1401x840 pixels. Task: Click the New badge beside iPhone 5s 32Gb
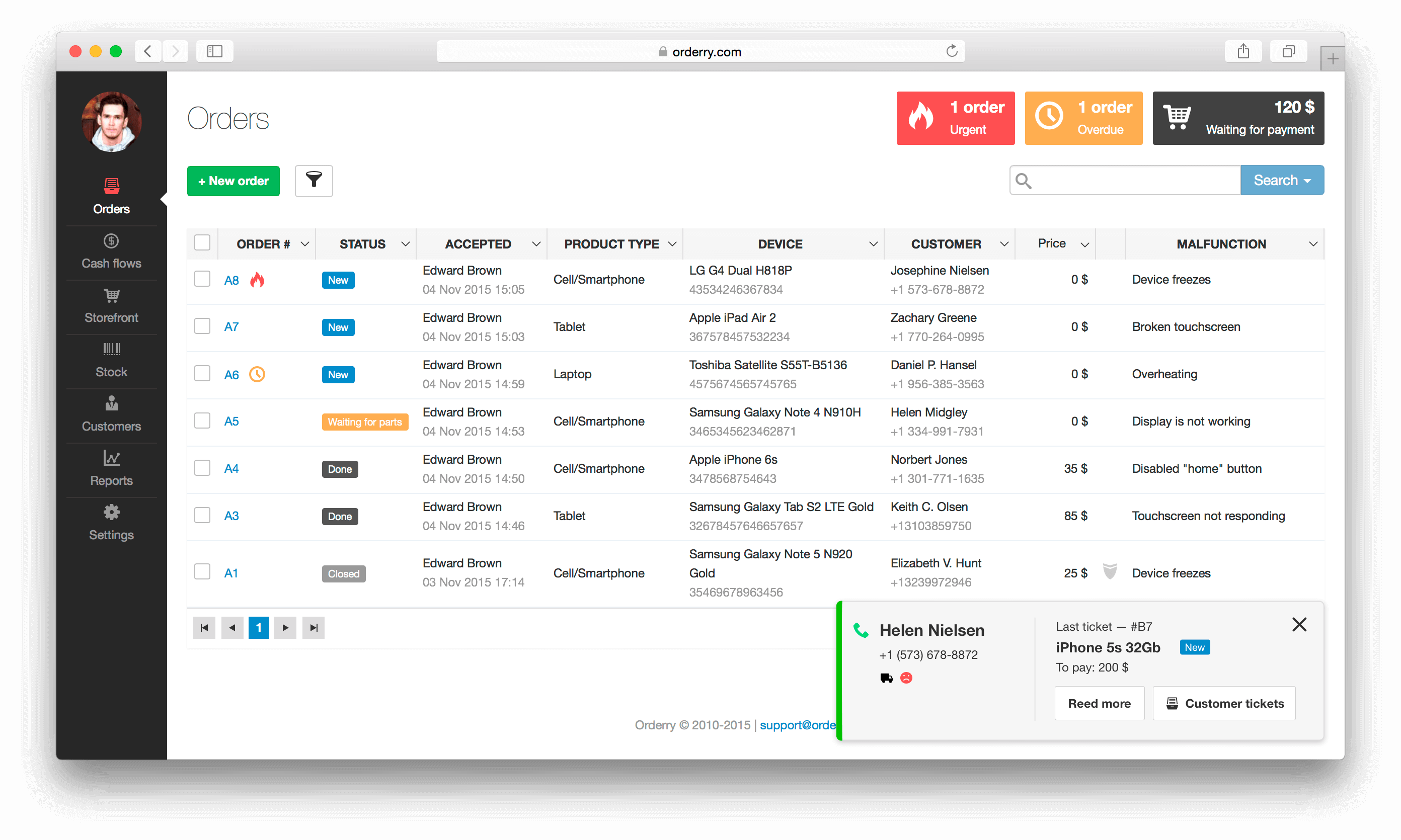[x=1195, y=647]
